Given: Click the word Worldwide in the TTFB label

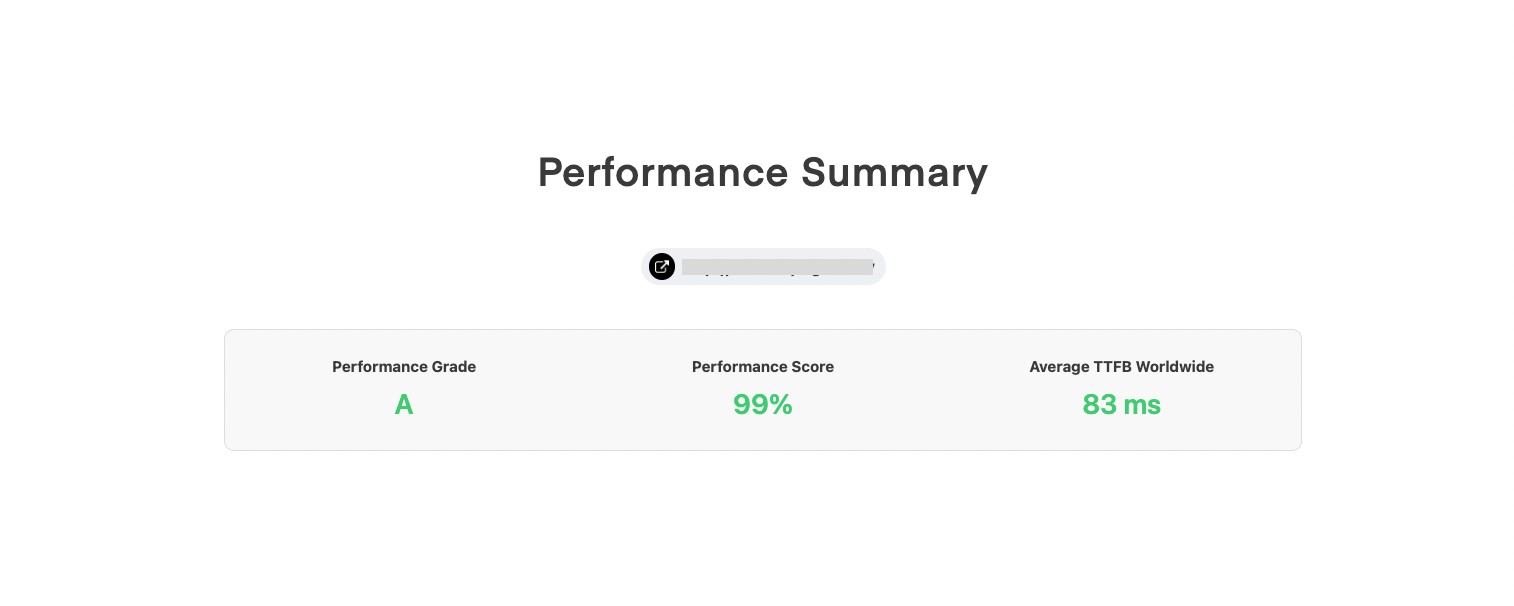Looking at the screenshot, I should 1178,367.
